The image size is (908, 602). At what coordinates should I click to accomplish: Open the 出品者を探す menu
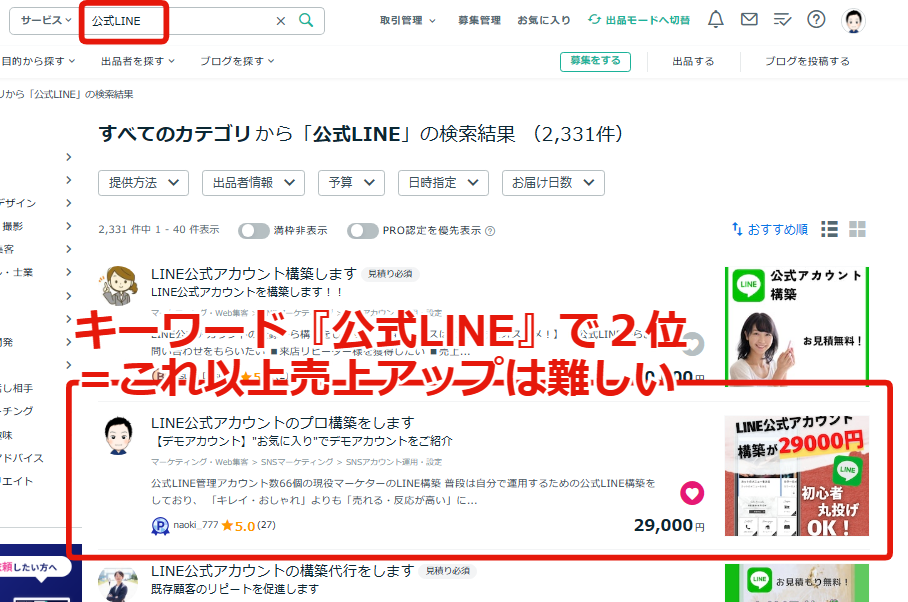tap(138, 61)
